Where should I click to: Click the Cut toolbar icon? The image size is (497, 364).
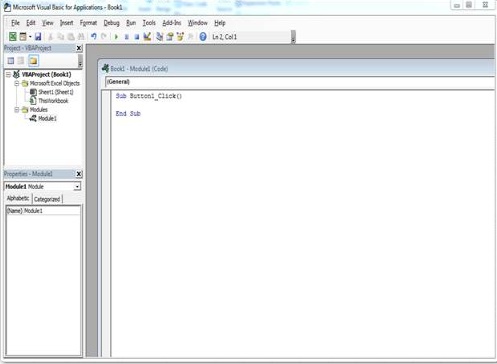51,37
